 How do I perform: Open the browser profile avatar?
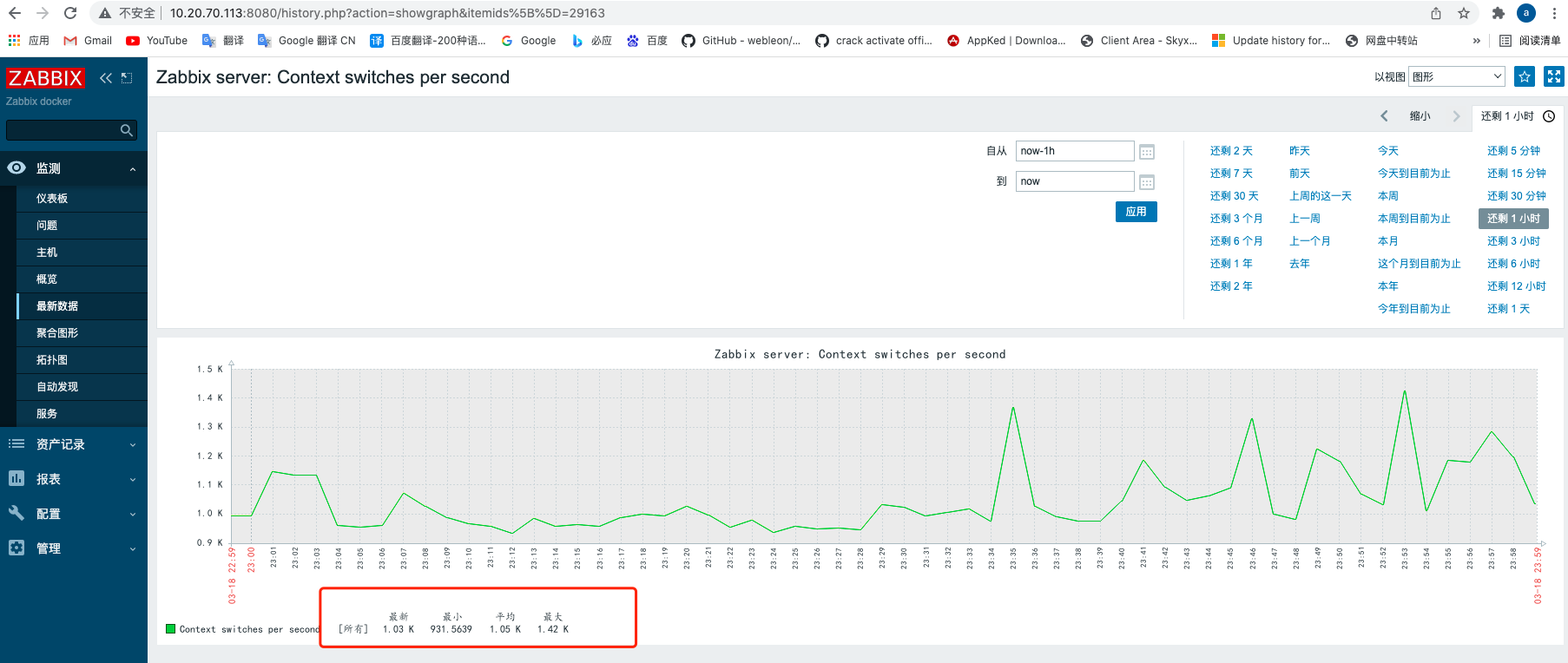point(1526,13)
